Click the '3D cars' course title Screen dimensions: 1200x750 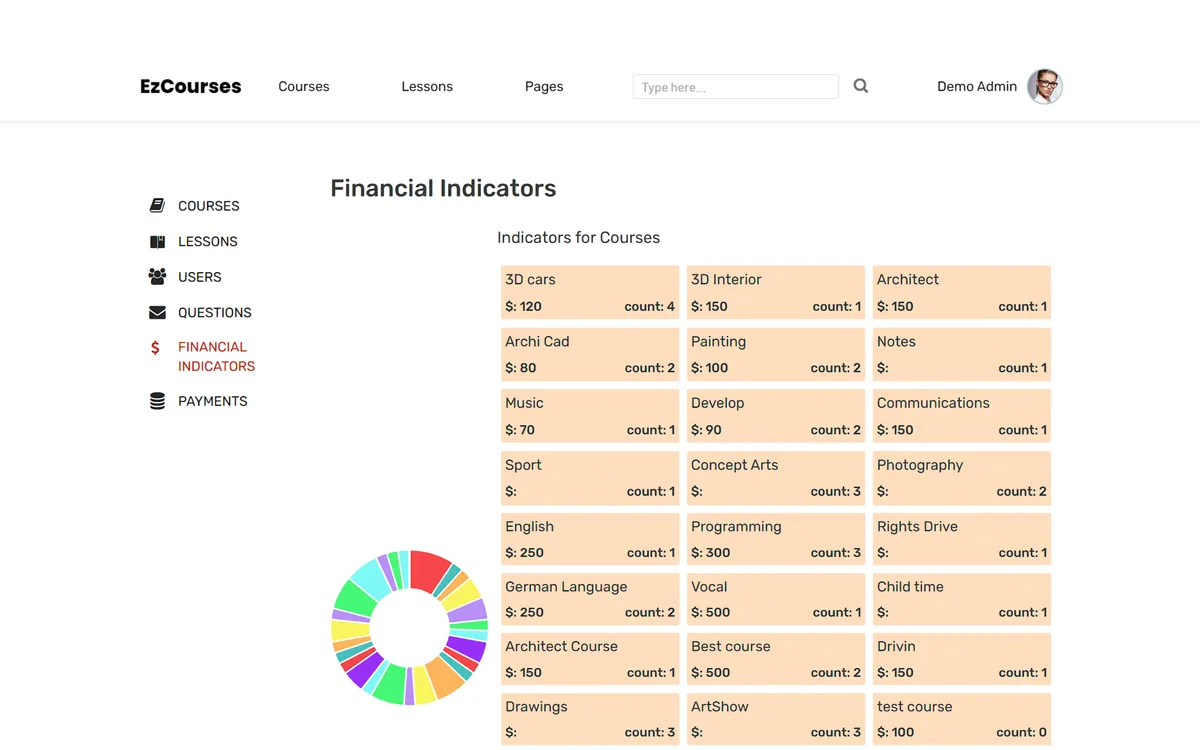click(x=530, y=280)
